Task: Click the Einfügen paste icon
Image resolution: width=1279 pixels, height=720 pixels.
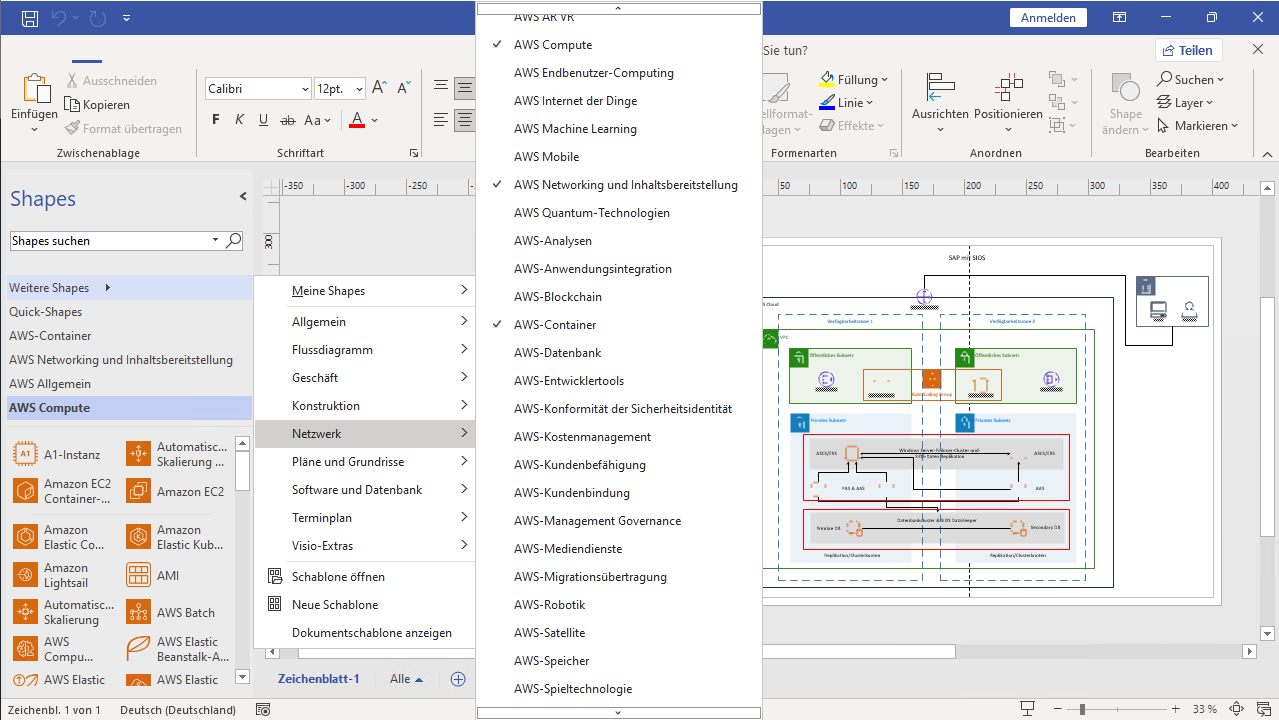Action: point(34,92)
